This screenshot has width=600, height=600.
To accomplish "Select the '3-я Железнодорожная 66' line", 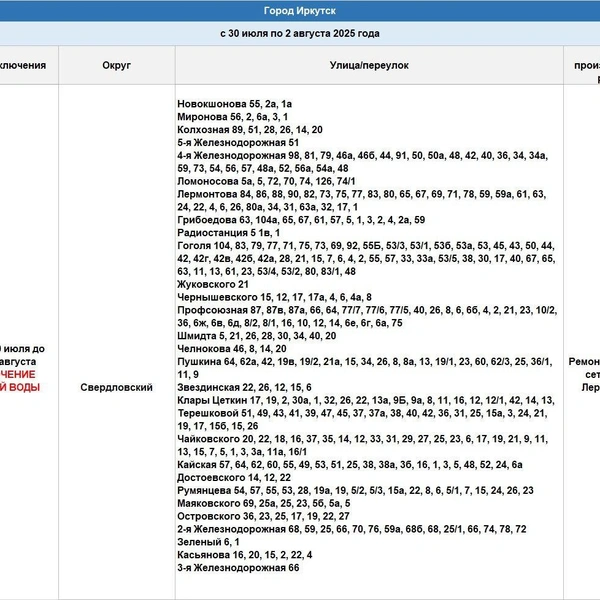I will (x=238, y=568).
